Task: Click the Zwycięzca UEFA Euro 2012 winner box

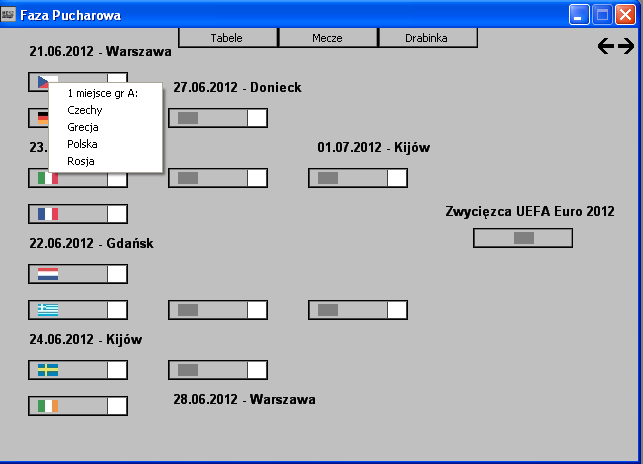Action: point(522,238)
